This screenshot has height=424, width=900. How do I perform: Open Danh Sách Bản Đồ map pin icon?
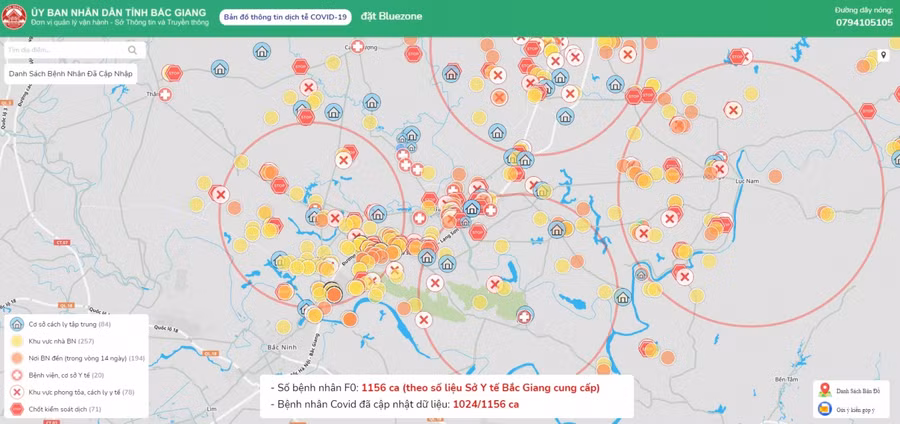tap(823, 390)
